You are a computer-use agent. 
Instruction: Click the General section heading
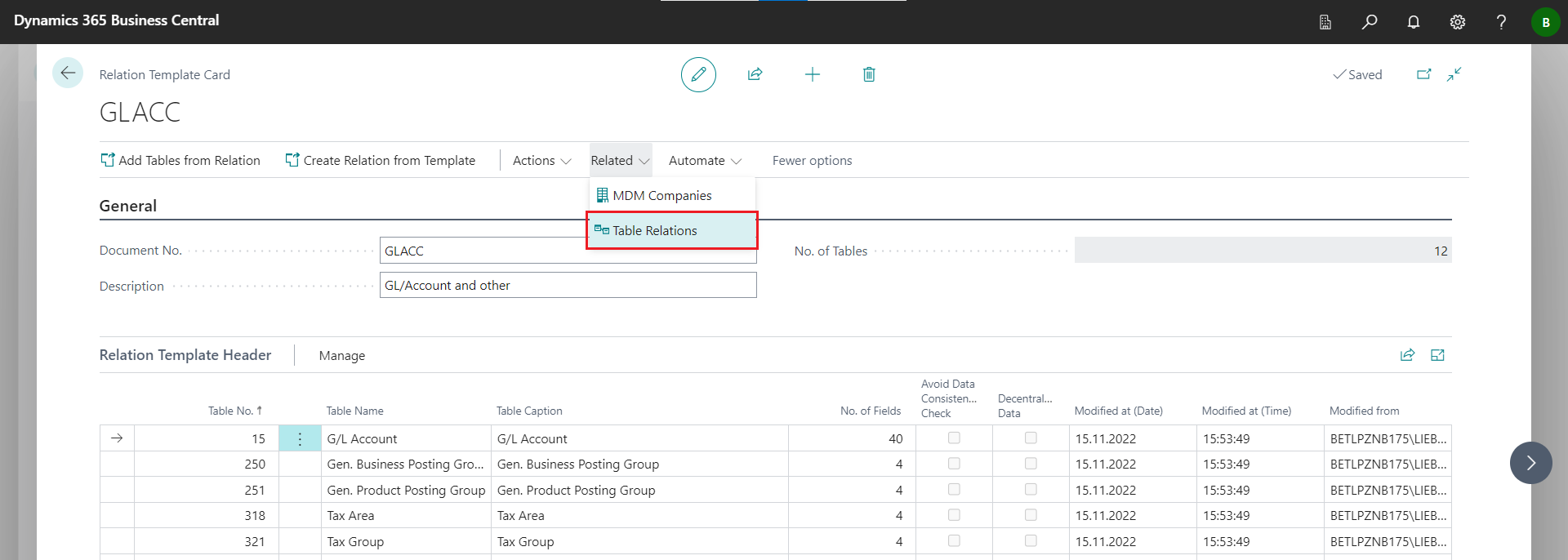click(128, 206)
